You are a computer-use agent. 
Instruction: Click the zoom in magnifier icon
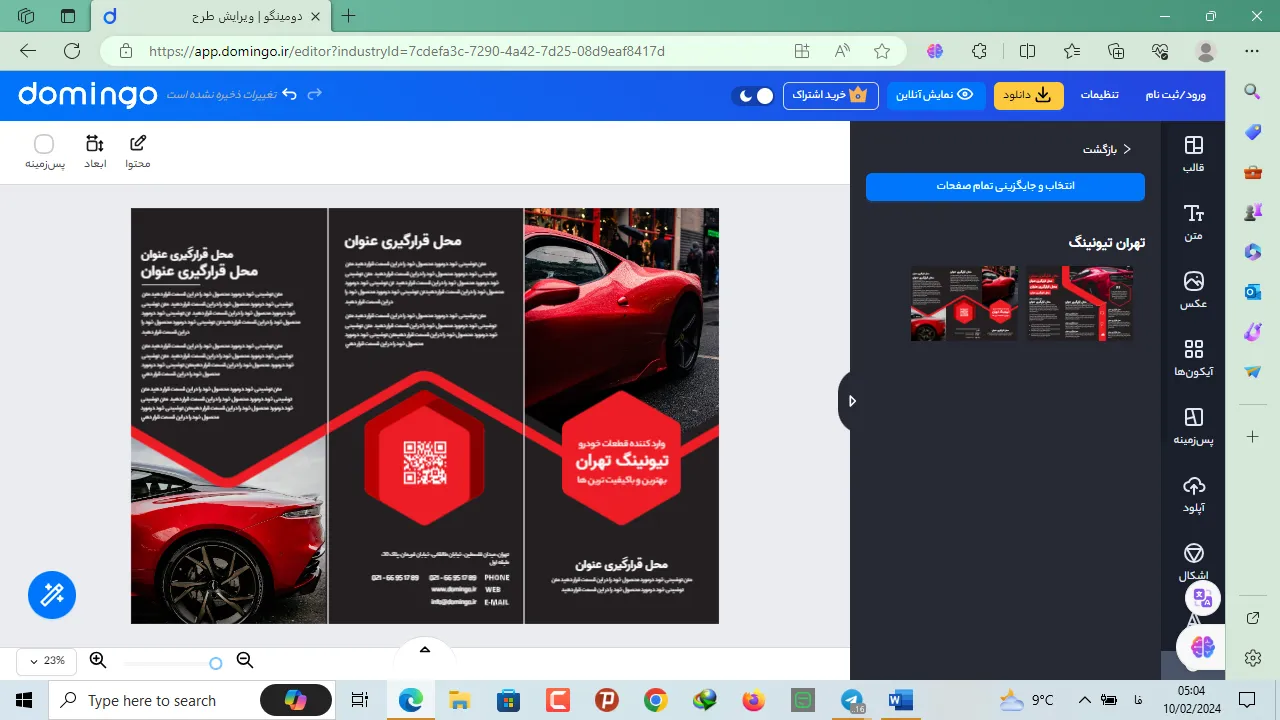point(98,660)
